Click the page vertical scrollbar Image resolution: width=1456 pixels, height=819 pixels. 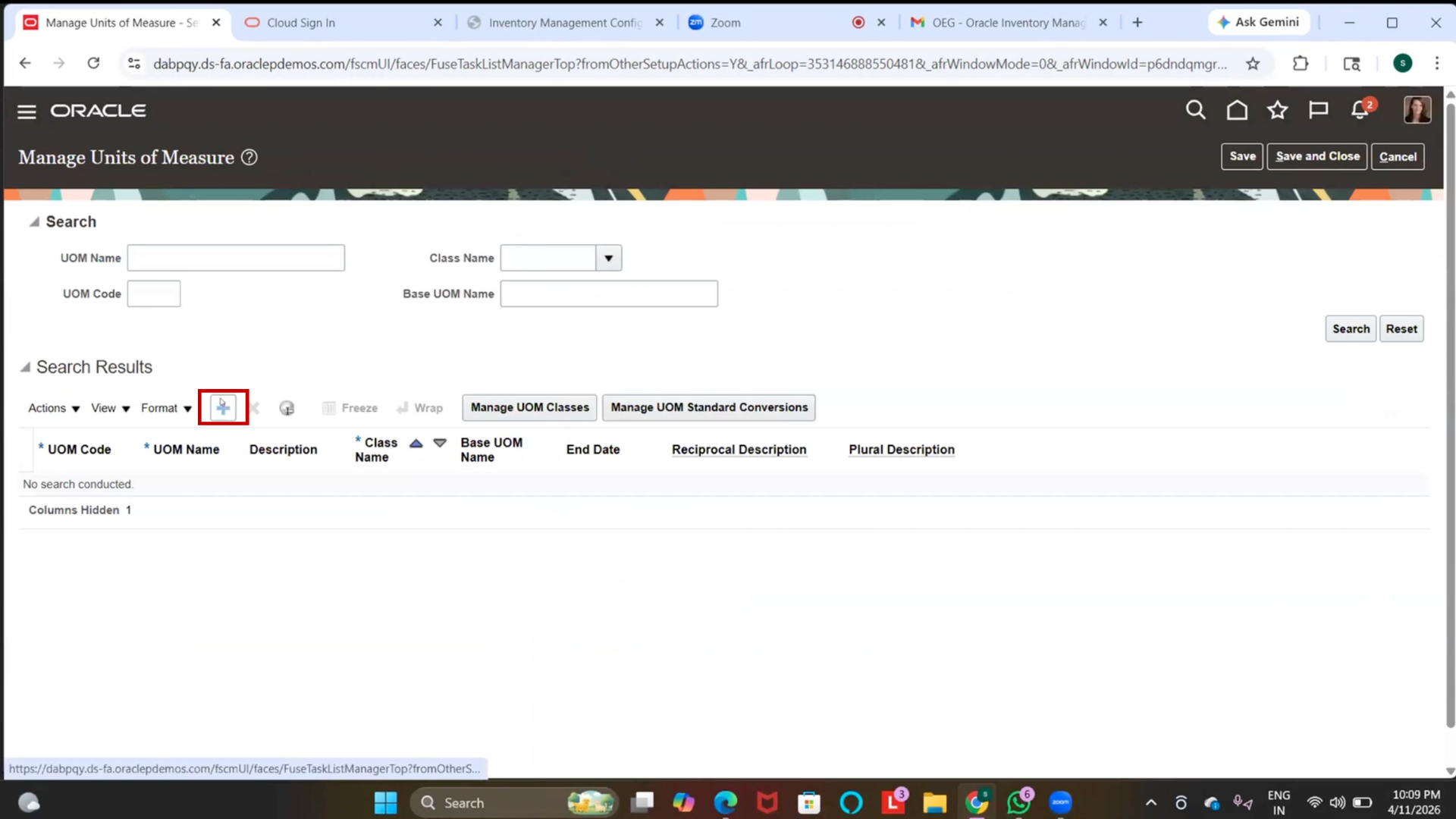tap(1450, 416)
